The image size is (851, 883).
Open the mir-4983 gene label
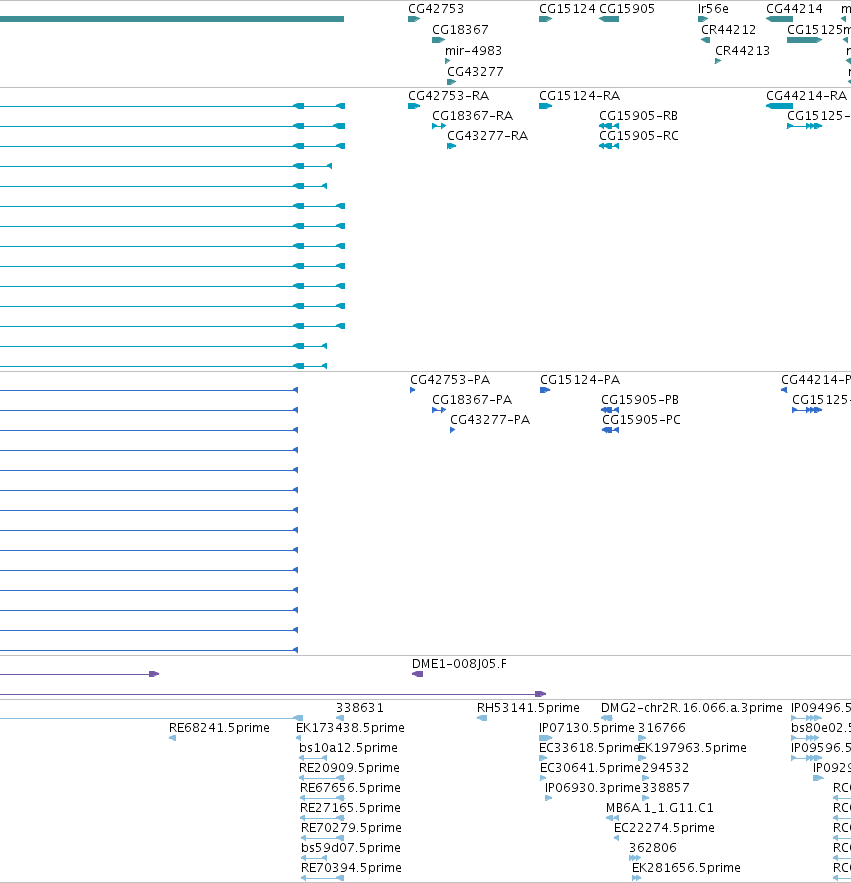tap(473, 51)
